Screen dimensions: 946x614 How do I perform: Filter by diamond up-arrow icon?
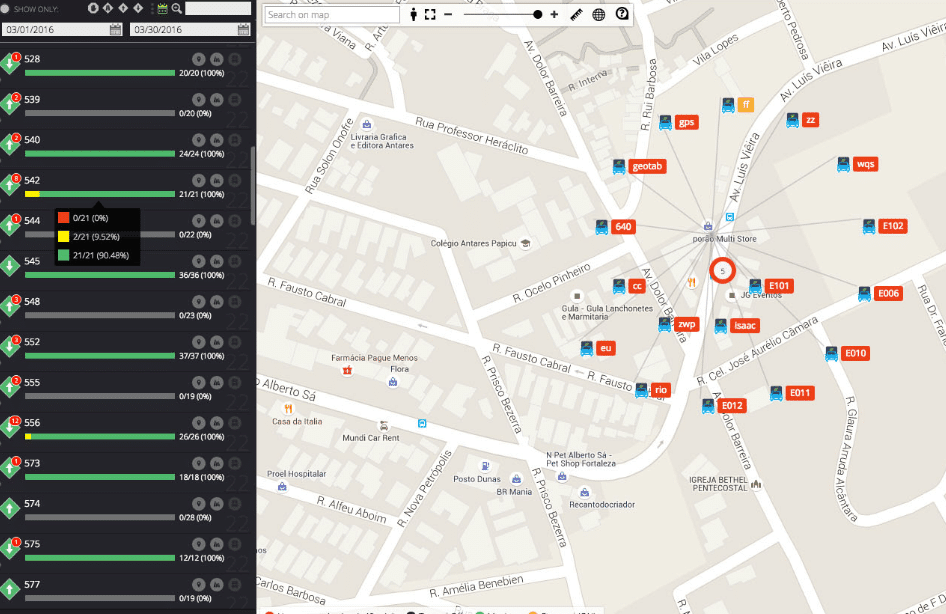click(123, 8)
